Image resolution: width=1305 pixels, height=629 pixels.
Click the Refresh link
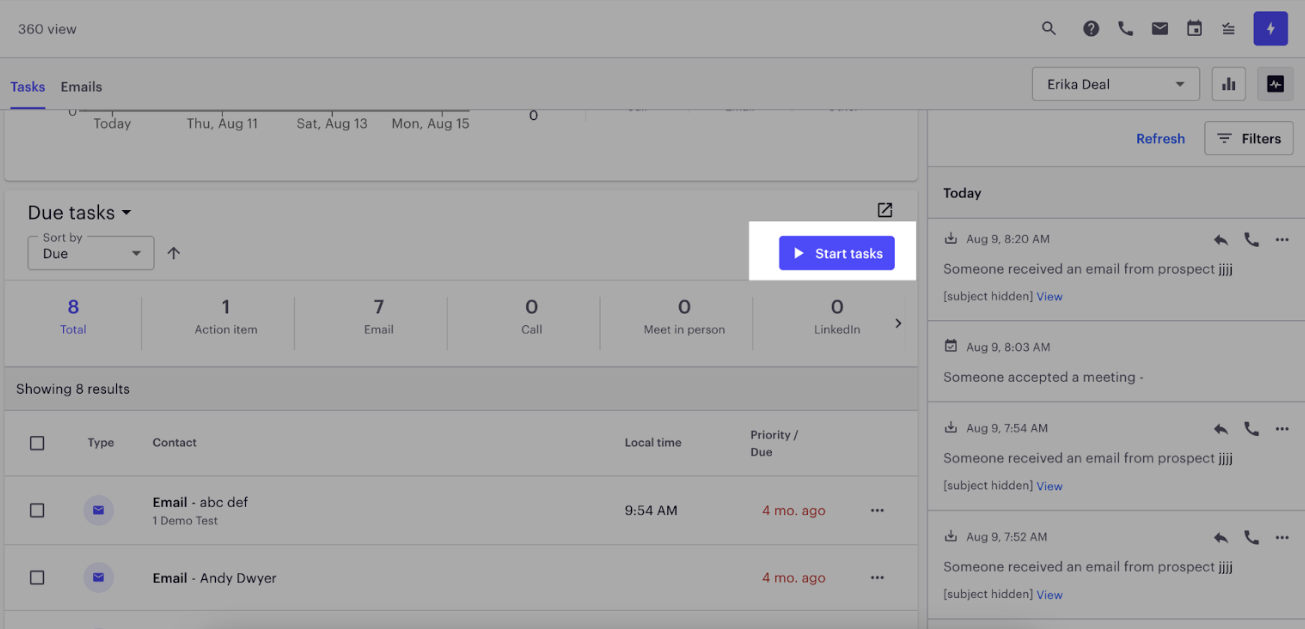[1160, 139]
